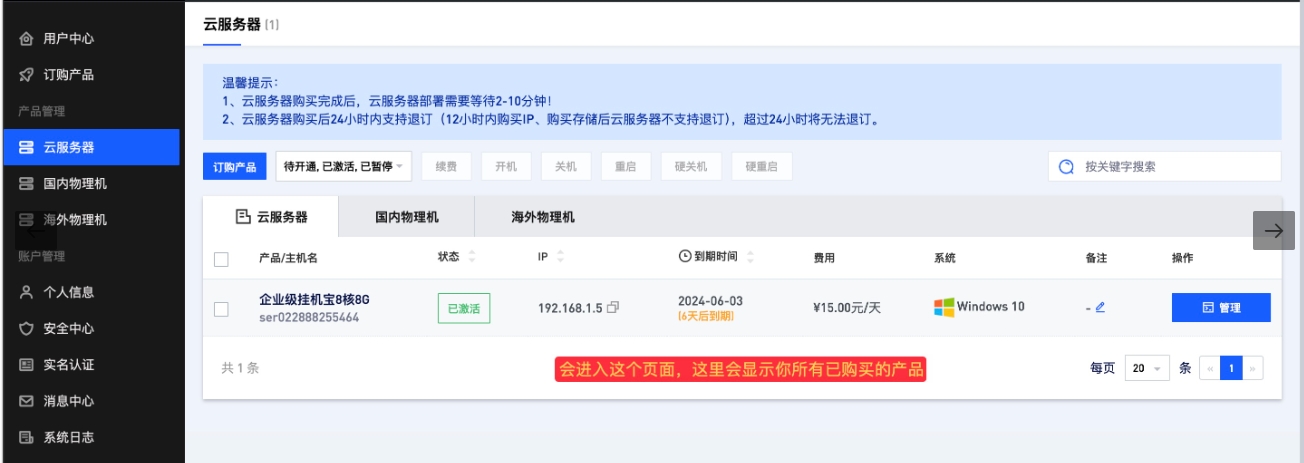The image size is (1304, 463).
Task: Expand the status filter dropdown 待开通, 已激活, 已暂停
Action: 344,167
